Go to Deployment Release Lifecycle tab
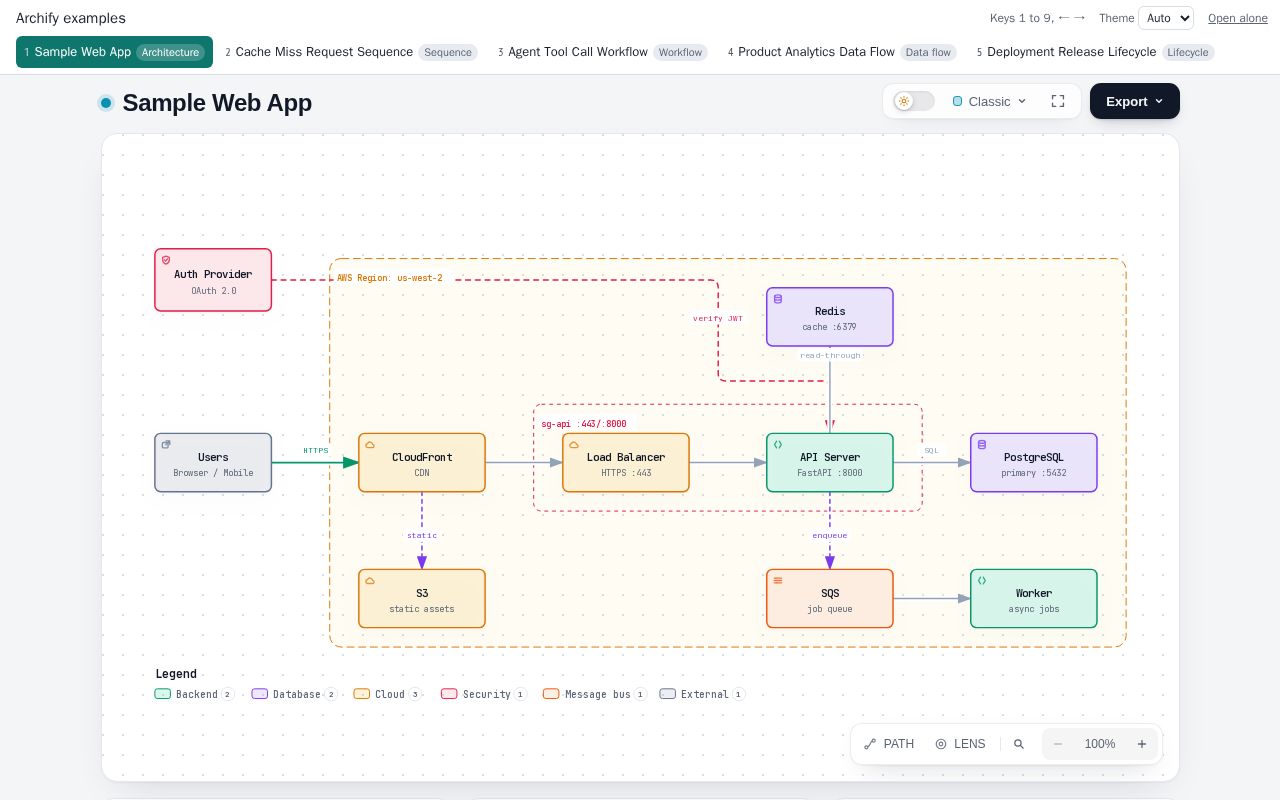The height and width of the screenshot is (800, 1280). [x=1096, y=52]
